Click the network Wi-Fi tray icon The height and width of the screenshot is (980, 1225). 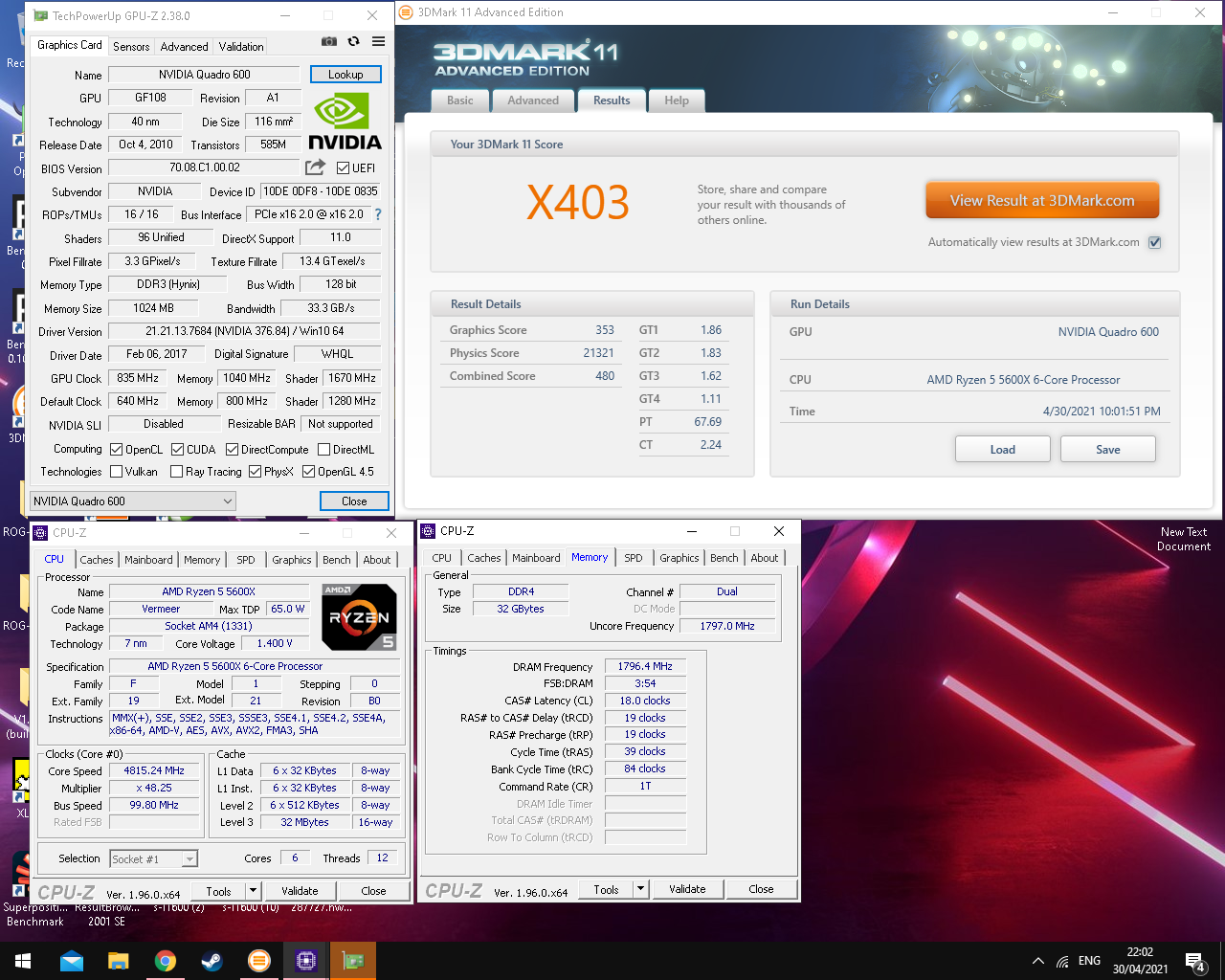(x=1062, y=962)
